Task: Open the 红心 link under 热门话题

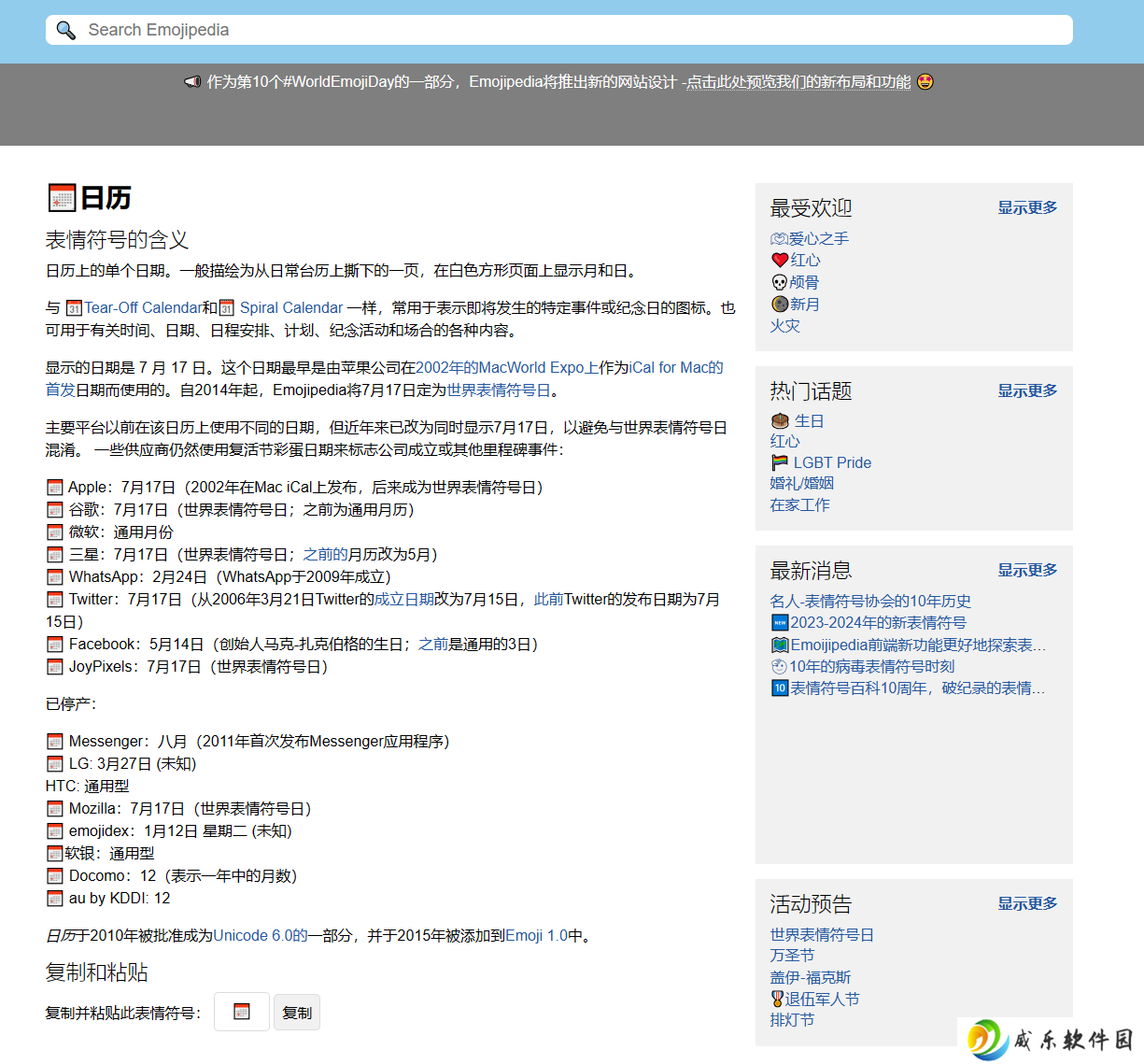Action: [785, 441]
